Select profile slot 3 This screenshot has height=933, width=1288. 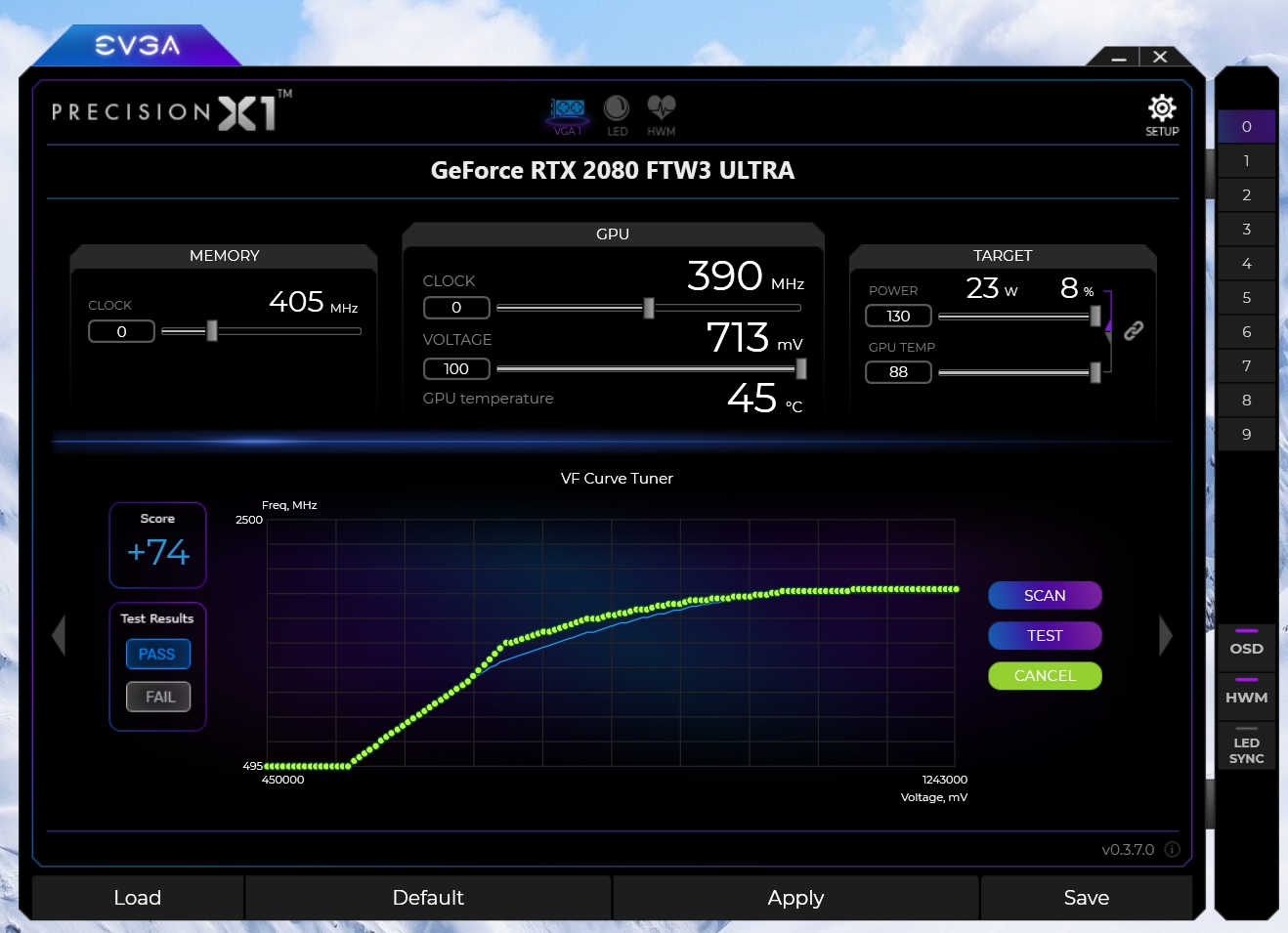(x=1246, y=229)
